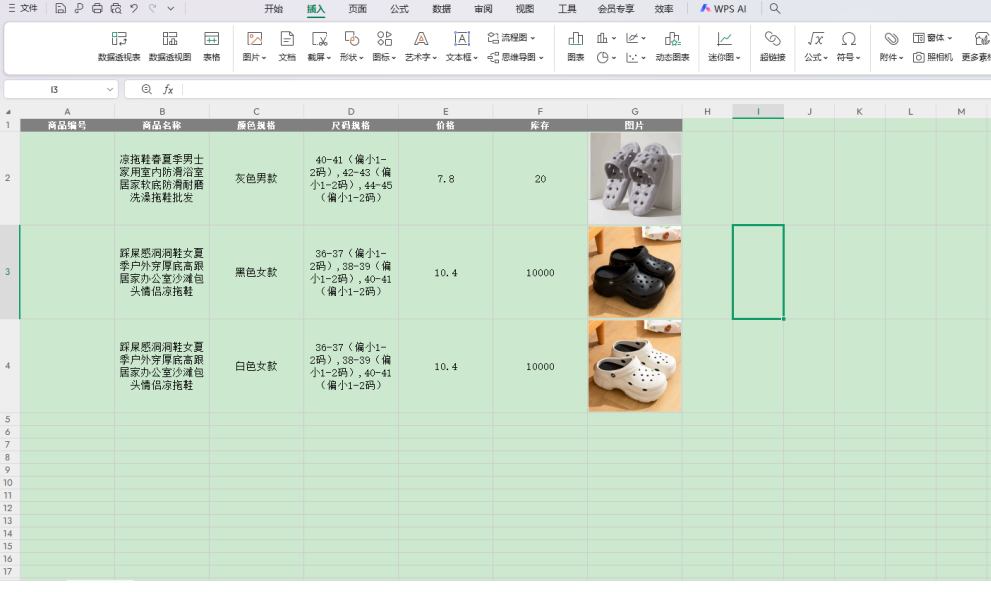Viewport: 991px width, 592px height.
Task: Open the 文件 menu
Action: pyautogui.click(x=23, y=9)
